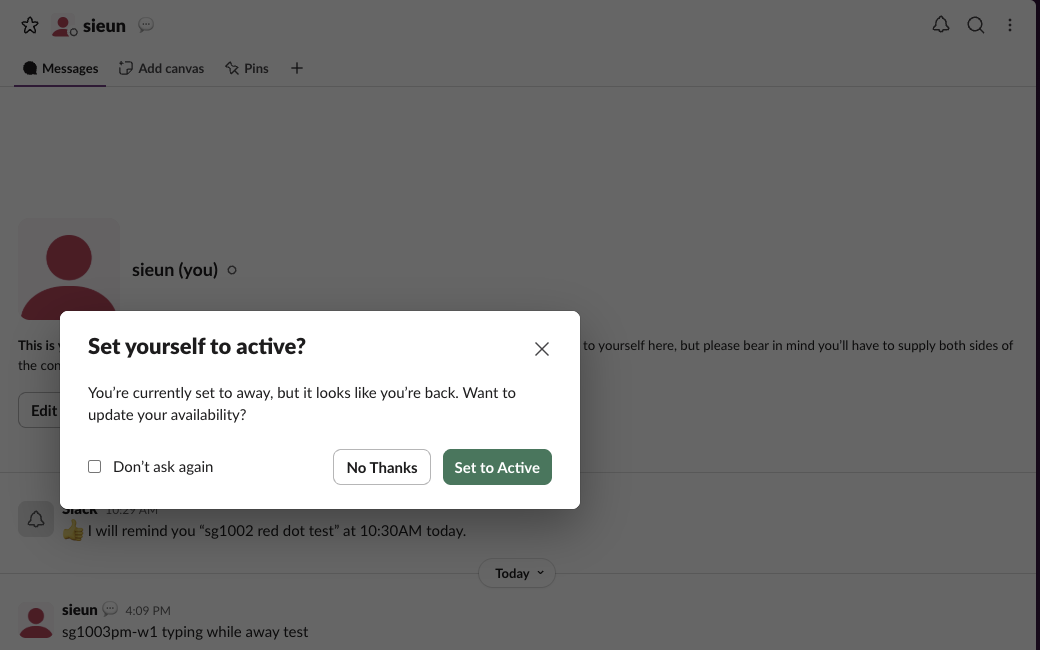Expand the Today date dropdown
Viewport: 1040px width, 650px height.
(517, 573)
